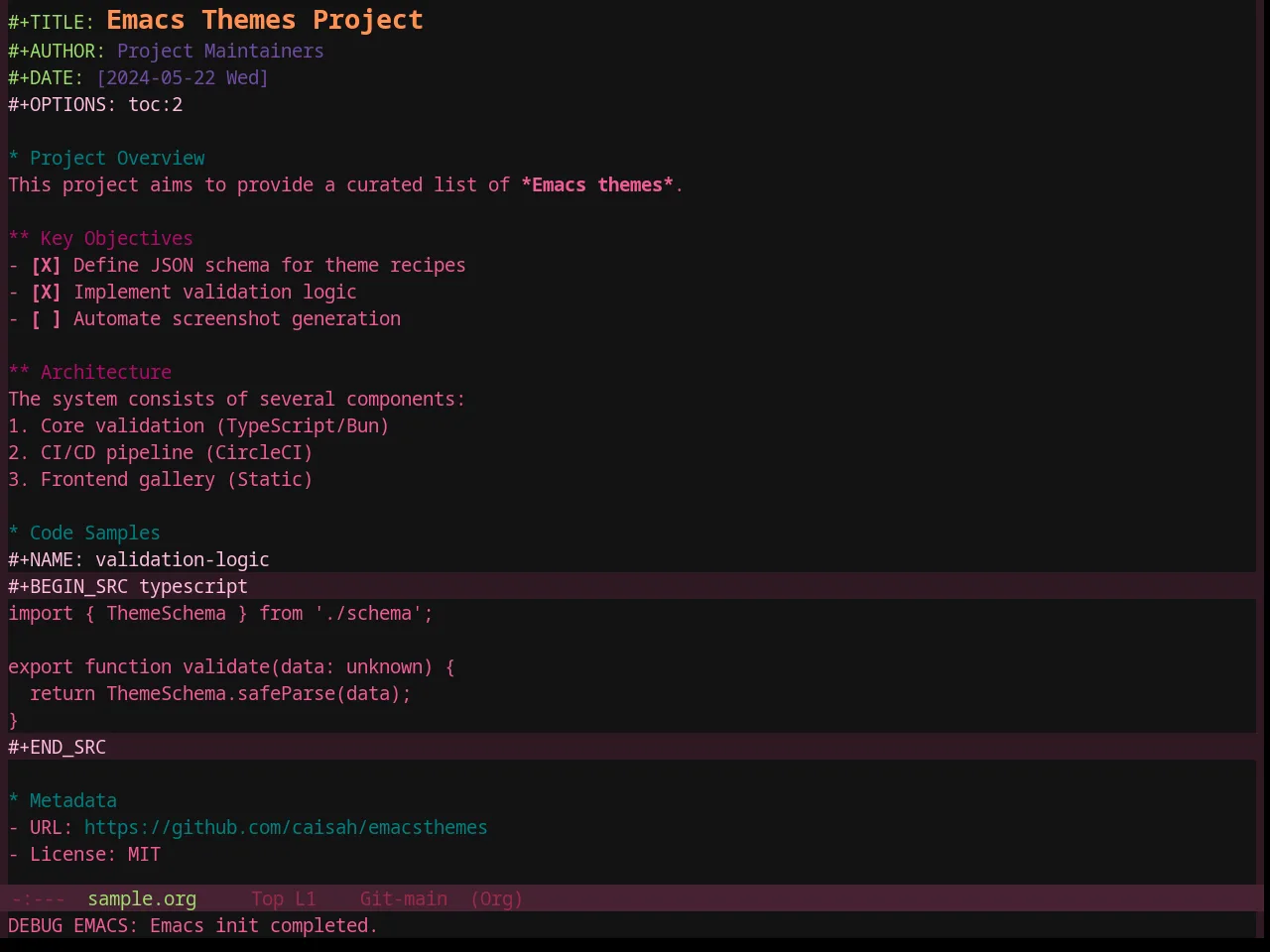Click the [2024-05-22 Wed] date timestamp

183,78
